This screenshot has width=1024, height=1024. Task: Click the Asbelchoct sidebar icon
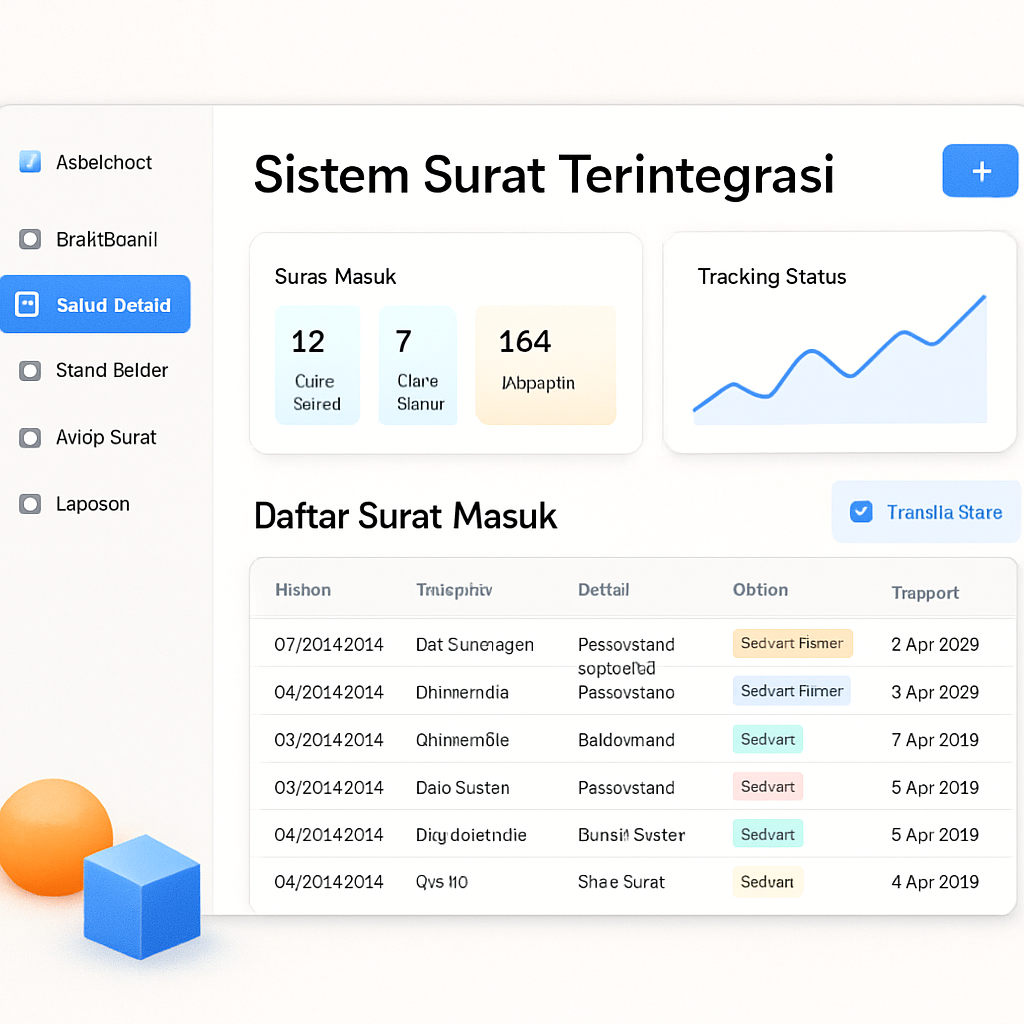pyautogui.click(x=30, y=161)
